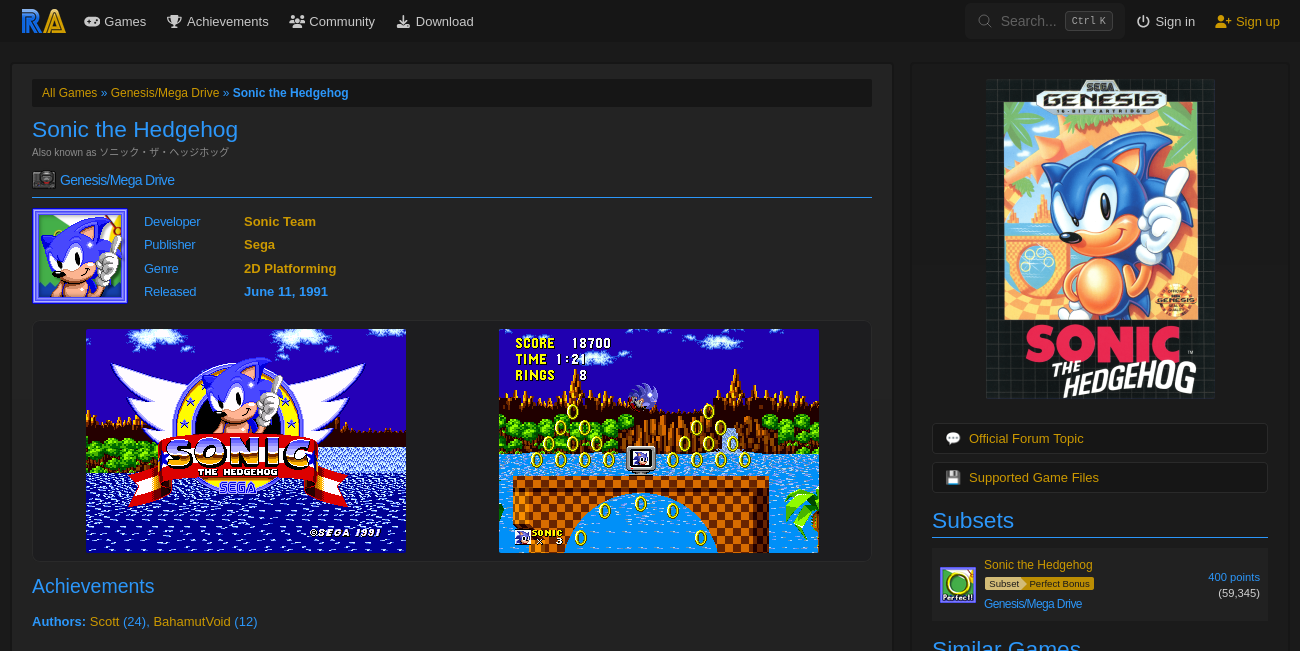The height and width of the screenshot is (651, 1300).
Task: Open the Games menu
Action: click(115, 21)
